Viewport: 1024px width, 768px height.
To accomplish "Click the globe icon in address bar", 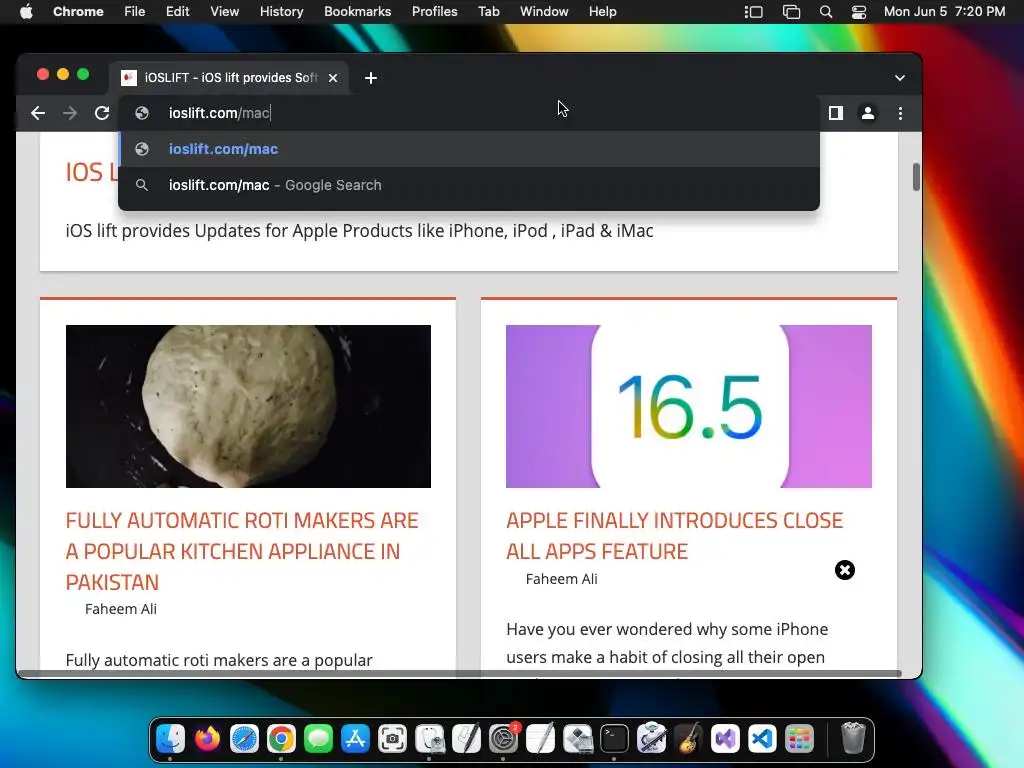I will pyautogui.click(x=142, y=113).
